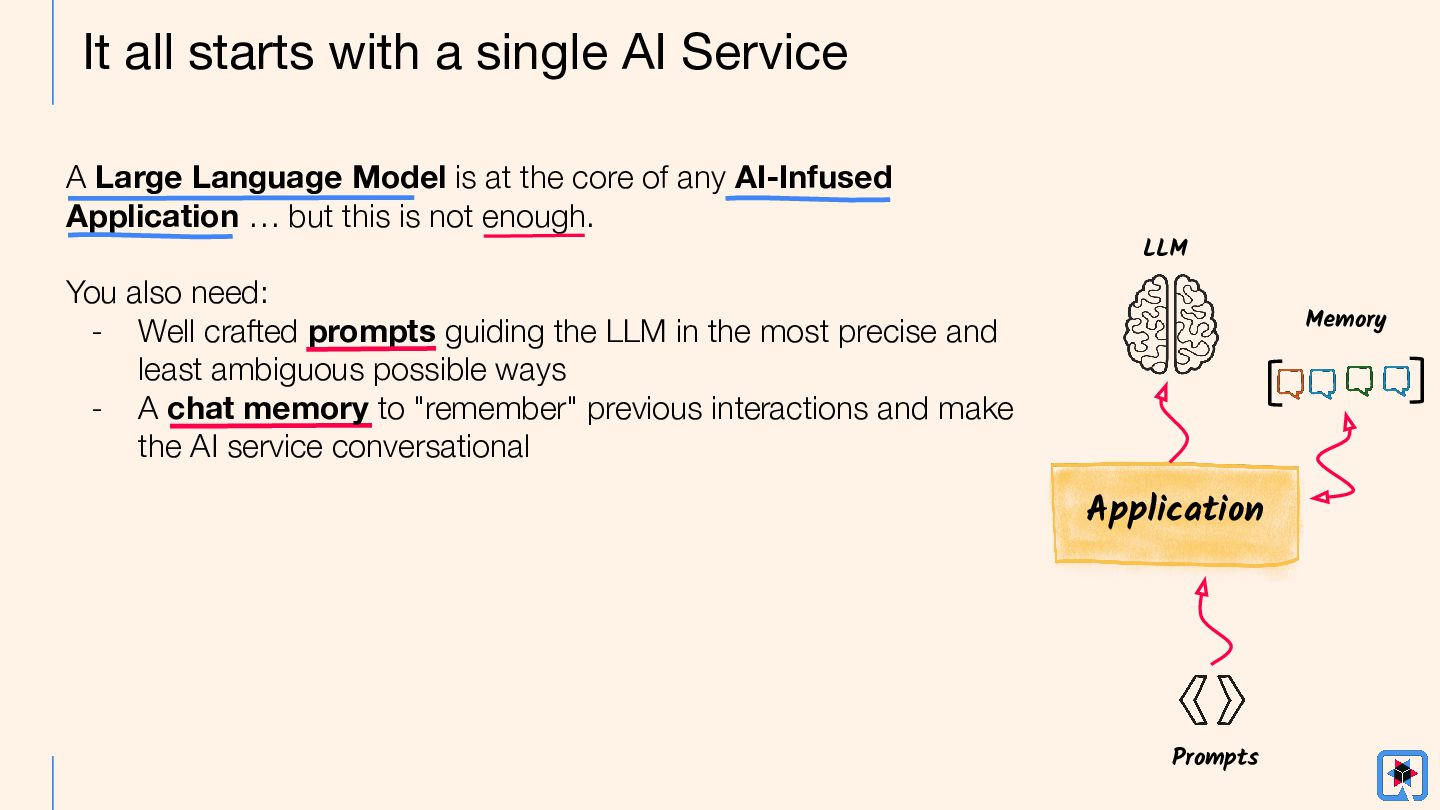The height and width of the screenshot is (810, 1440).
Task: Click the brain icon under LLM
Action: coord(1170,323)
